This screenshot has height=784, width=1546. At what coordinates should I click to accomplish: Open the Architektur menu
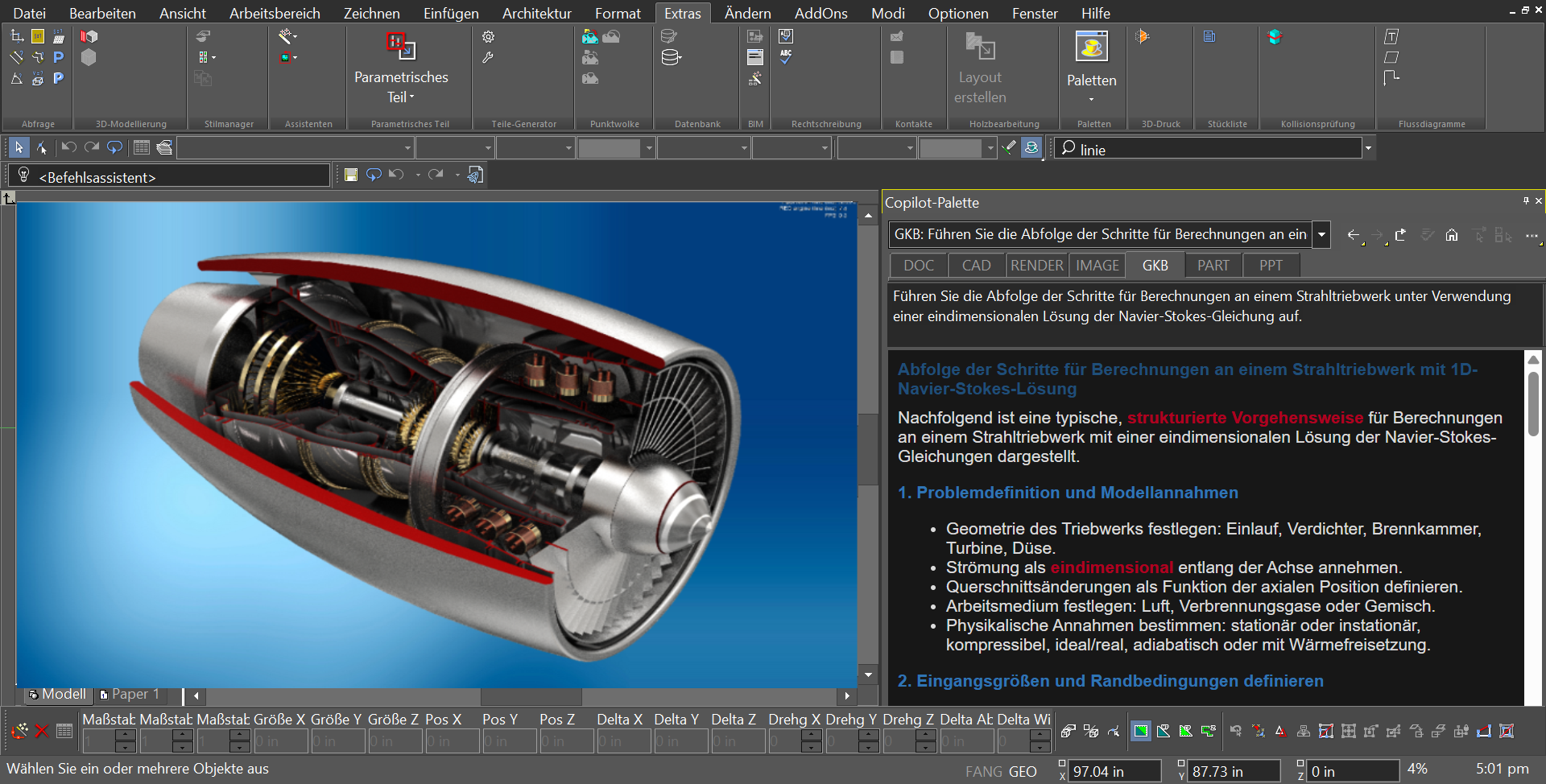pyautogui.click(x=536, y=13)
